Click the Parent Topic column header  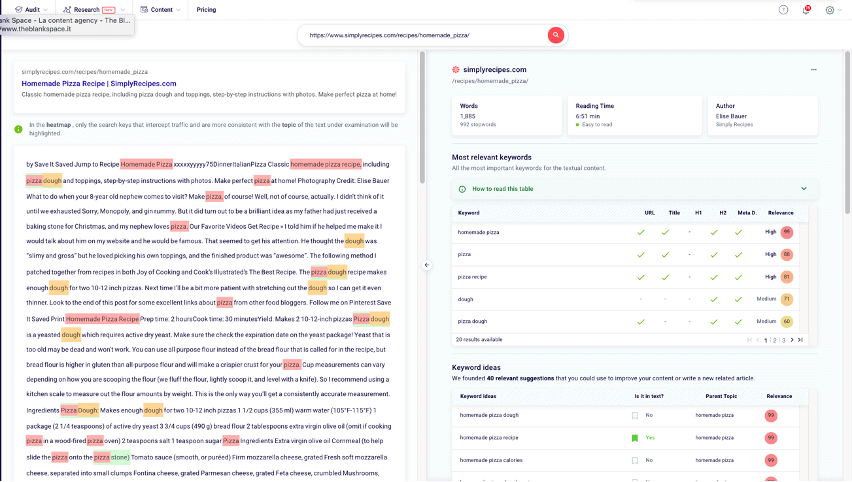[721, 396]
